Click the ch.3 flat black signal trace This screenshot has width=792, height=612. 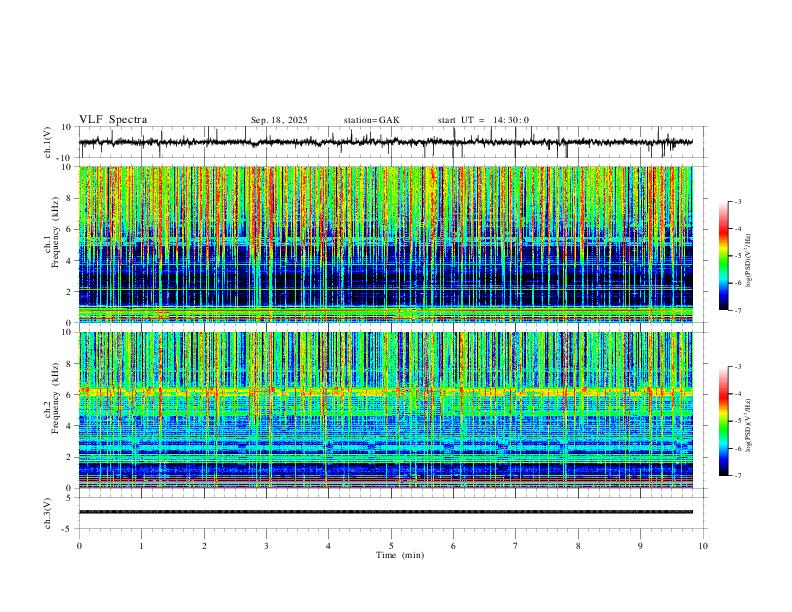pos(386,512)
